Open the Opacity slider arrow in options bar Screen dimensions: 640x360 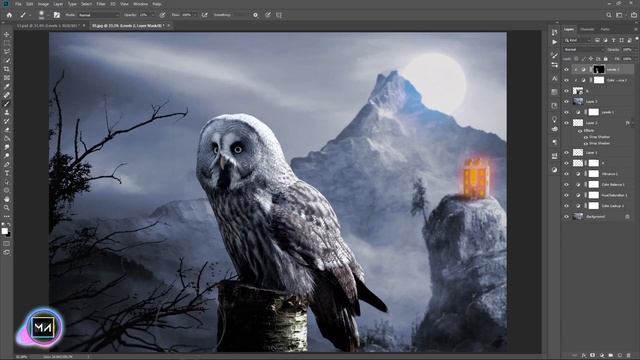(x=153, y=15)
